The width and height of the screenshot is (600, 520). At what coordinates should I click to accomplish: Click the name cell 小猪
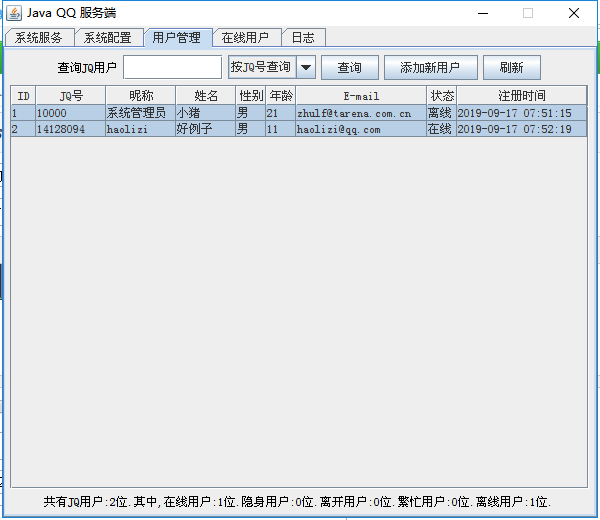(x=206, y=113)
